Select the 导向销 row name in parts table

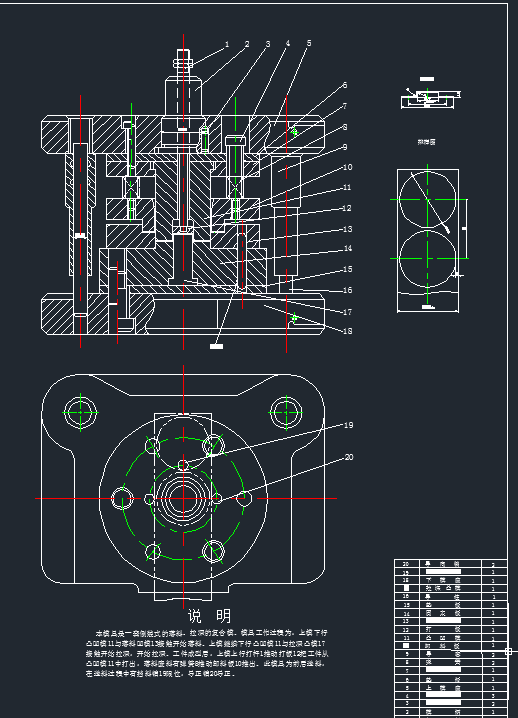tap(442, 564)
